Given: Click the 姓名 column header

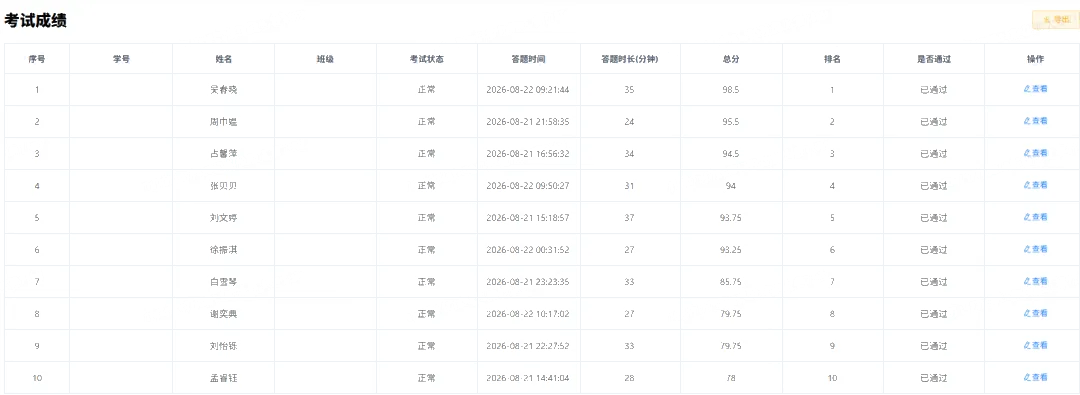Looking at the screenshot, I should pyautogui.click(x=223, y=59).
